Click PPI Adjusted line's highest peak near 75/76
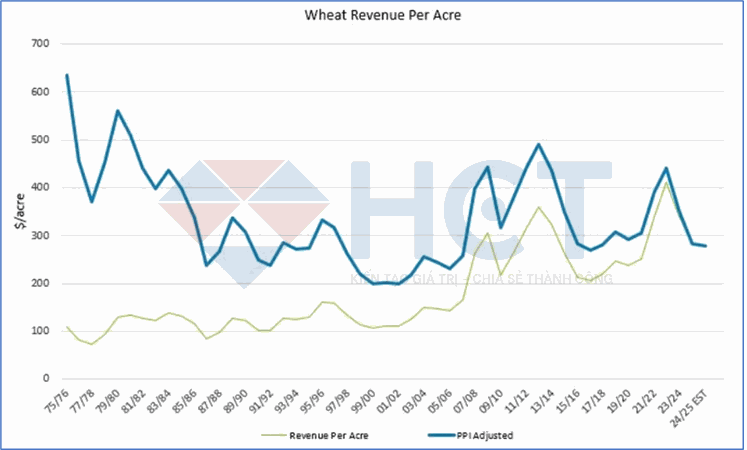The height and width of the screenshot is (450, 747). pyautogui.click(x=67, y=75)
